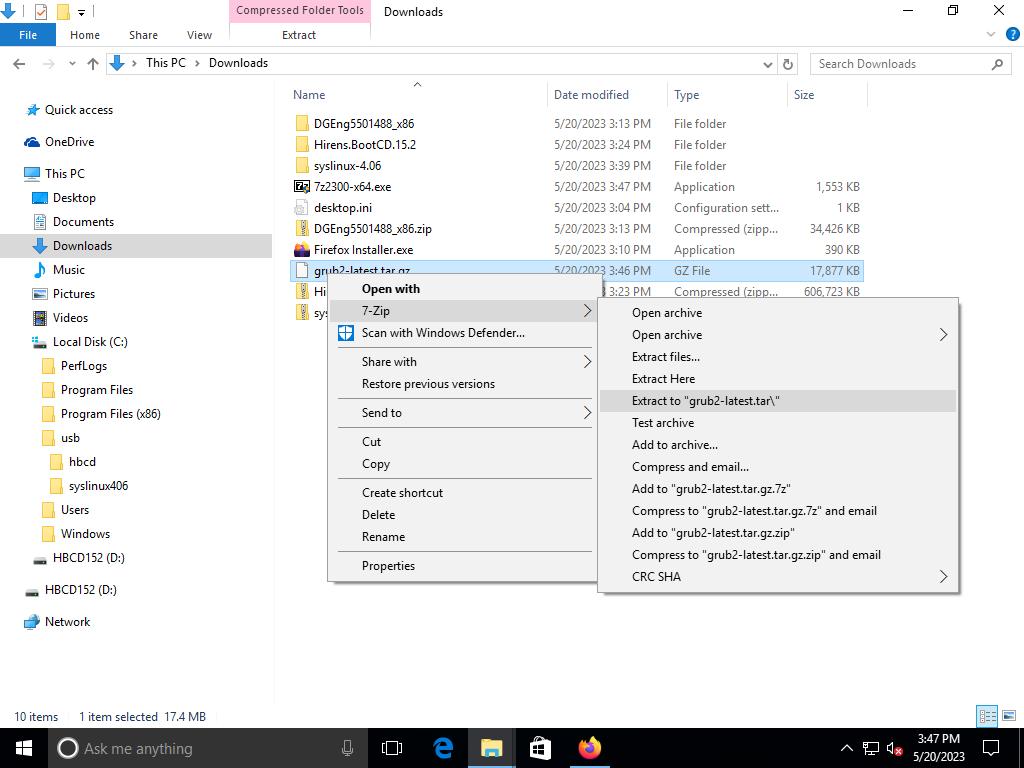
Task: Click the Windows Defender shield icon
Action: (346, 333)
